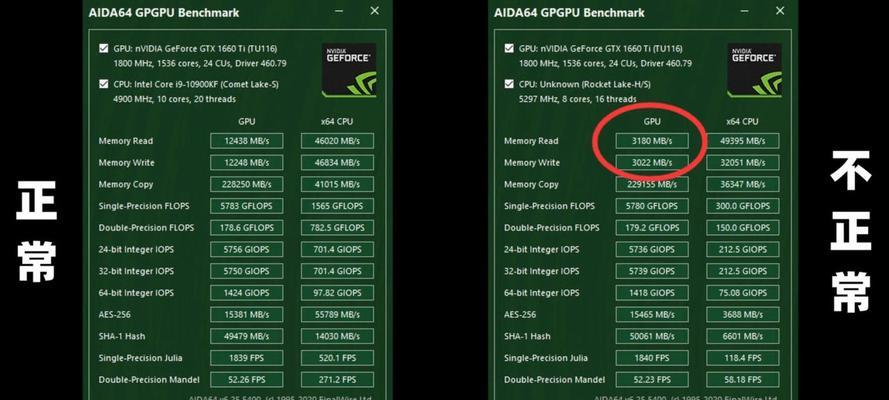Click the left window's AIDA64 GPGPU Benchmark title
Image resolution: width=889 pixels, height=400 pixels.
tap(164, 12)
